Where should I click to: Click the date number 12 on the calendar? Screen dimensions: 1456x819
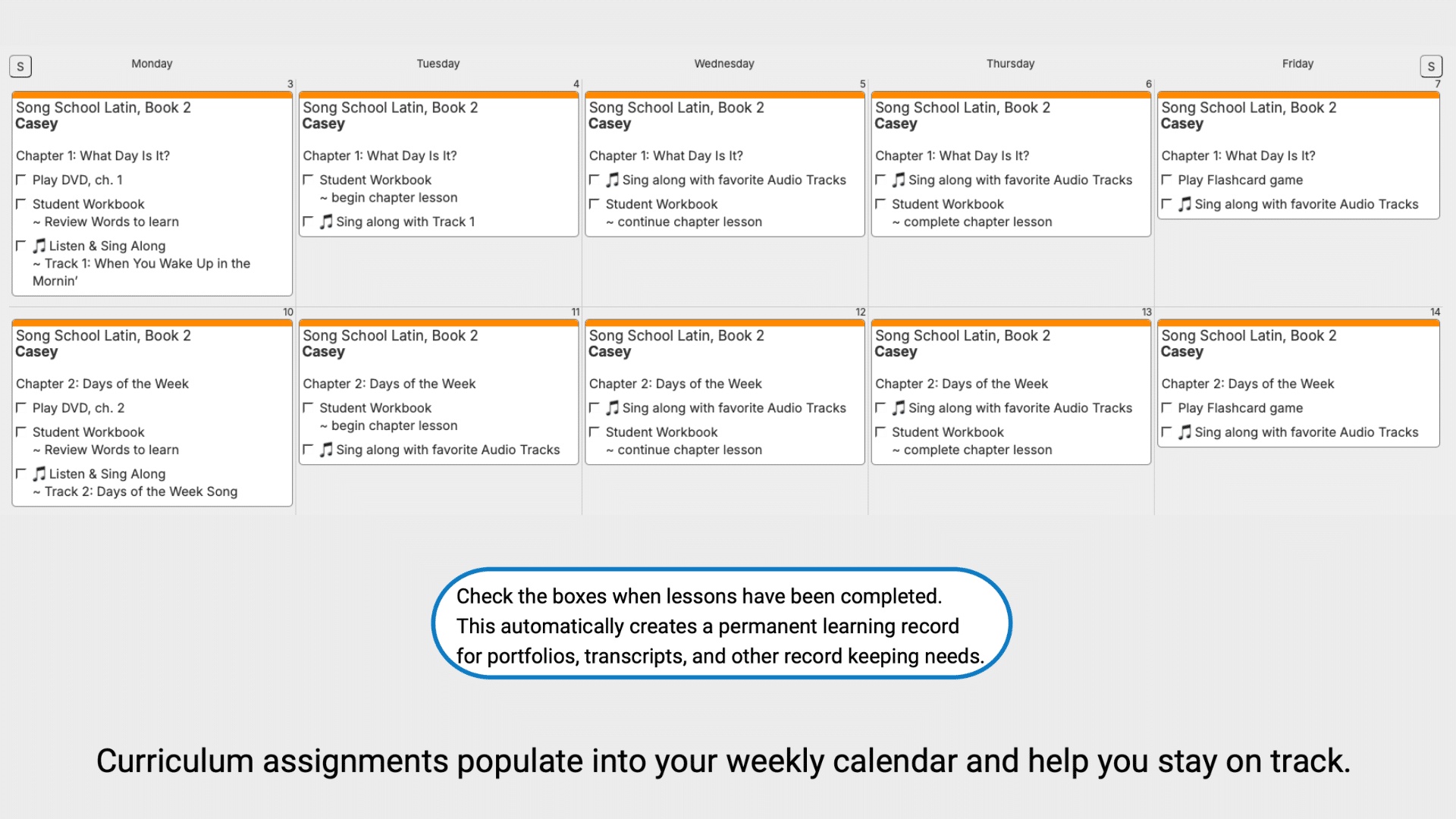pyautogui.click(x=860, y=312)
